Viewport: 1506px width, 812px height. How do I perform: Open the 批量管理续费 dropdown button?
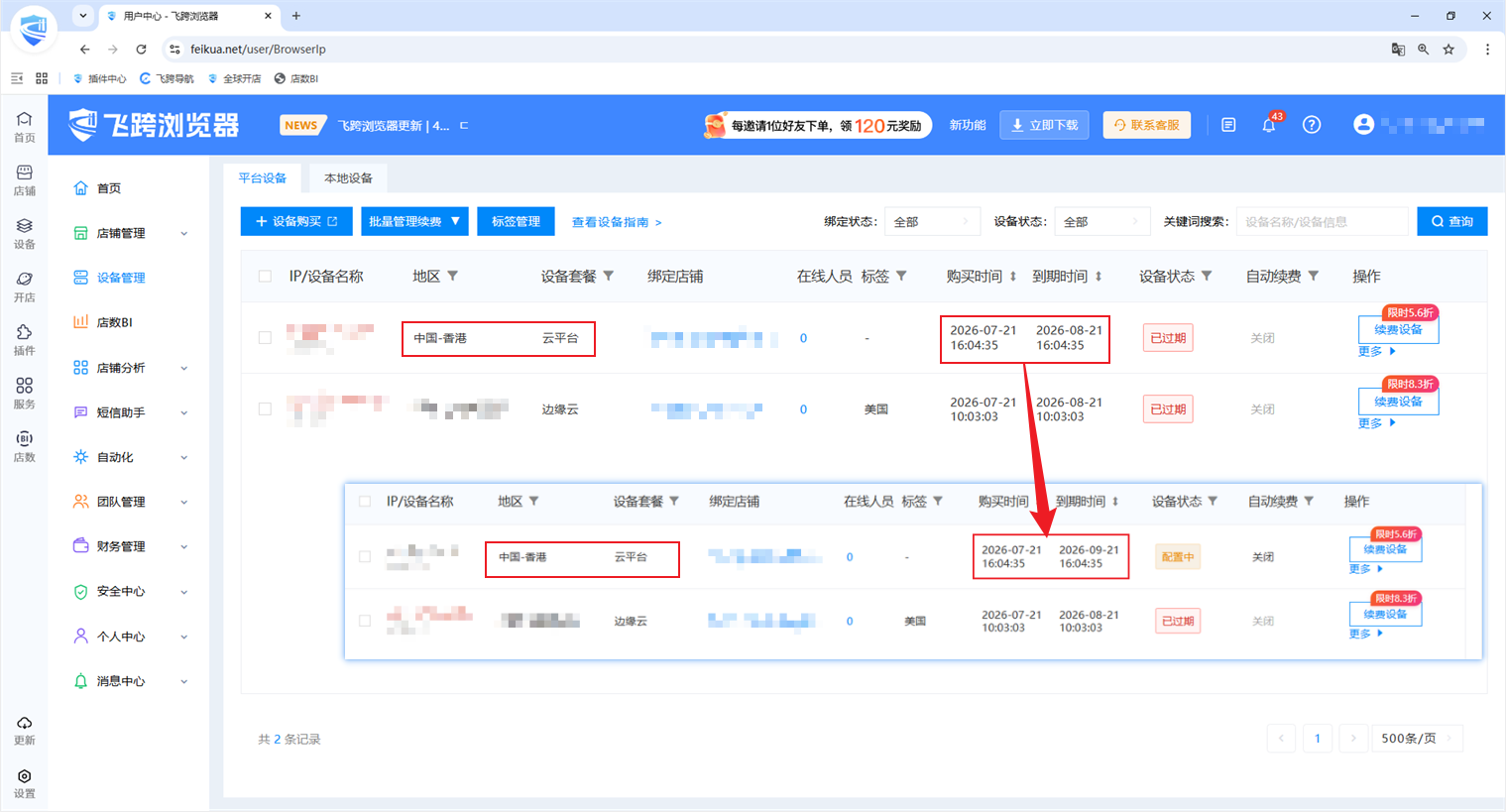click(414, 221)
